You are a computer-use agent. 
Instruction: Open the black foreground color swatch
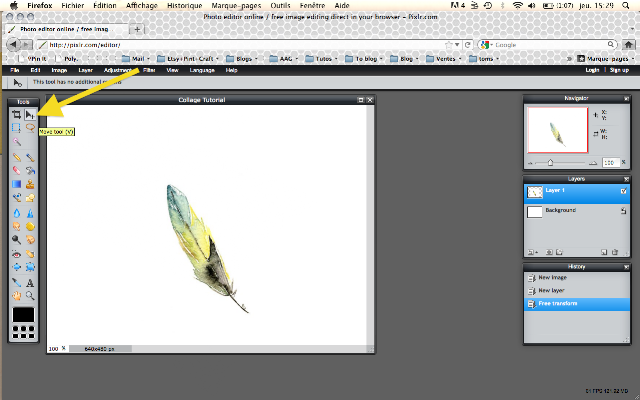point(23,315)
